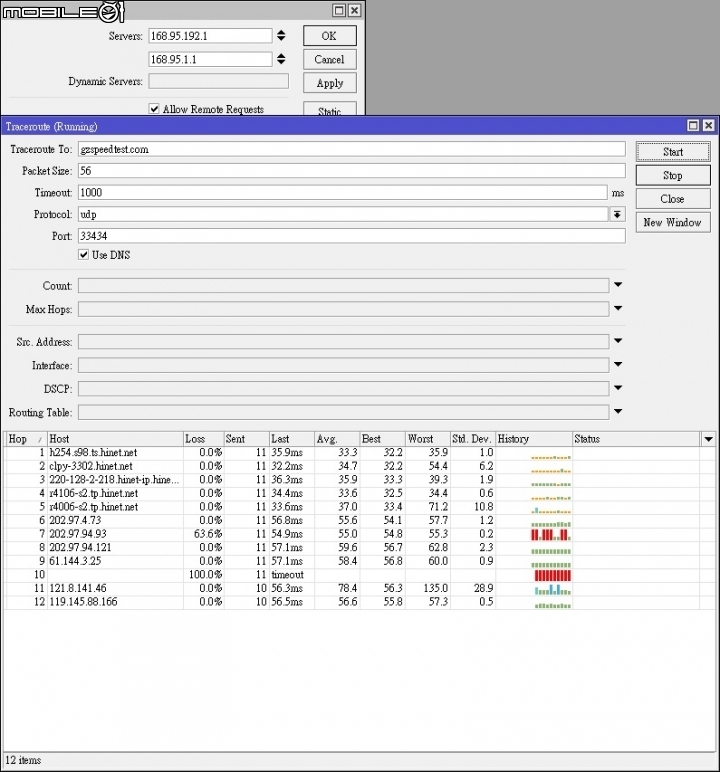Viewport: 720px width, 772px height.
Task: Sort the table by the History column
Action: tap(534, 439)
